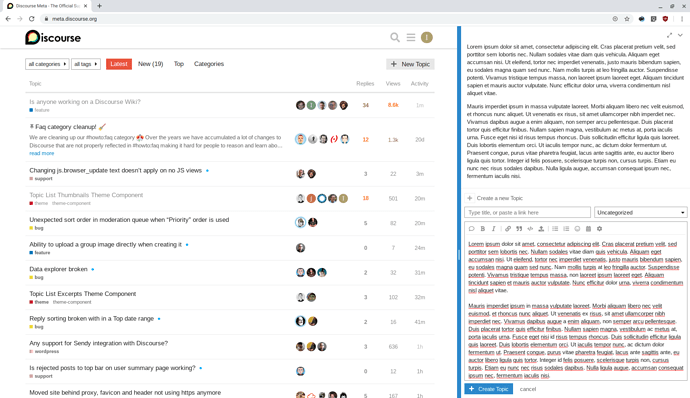Cancel the topic composer

(x=528, y=389)
